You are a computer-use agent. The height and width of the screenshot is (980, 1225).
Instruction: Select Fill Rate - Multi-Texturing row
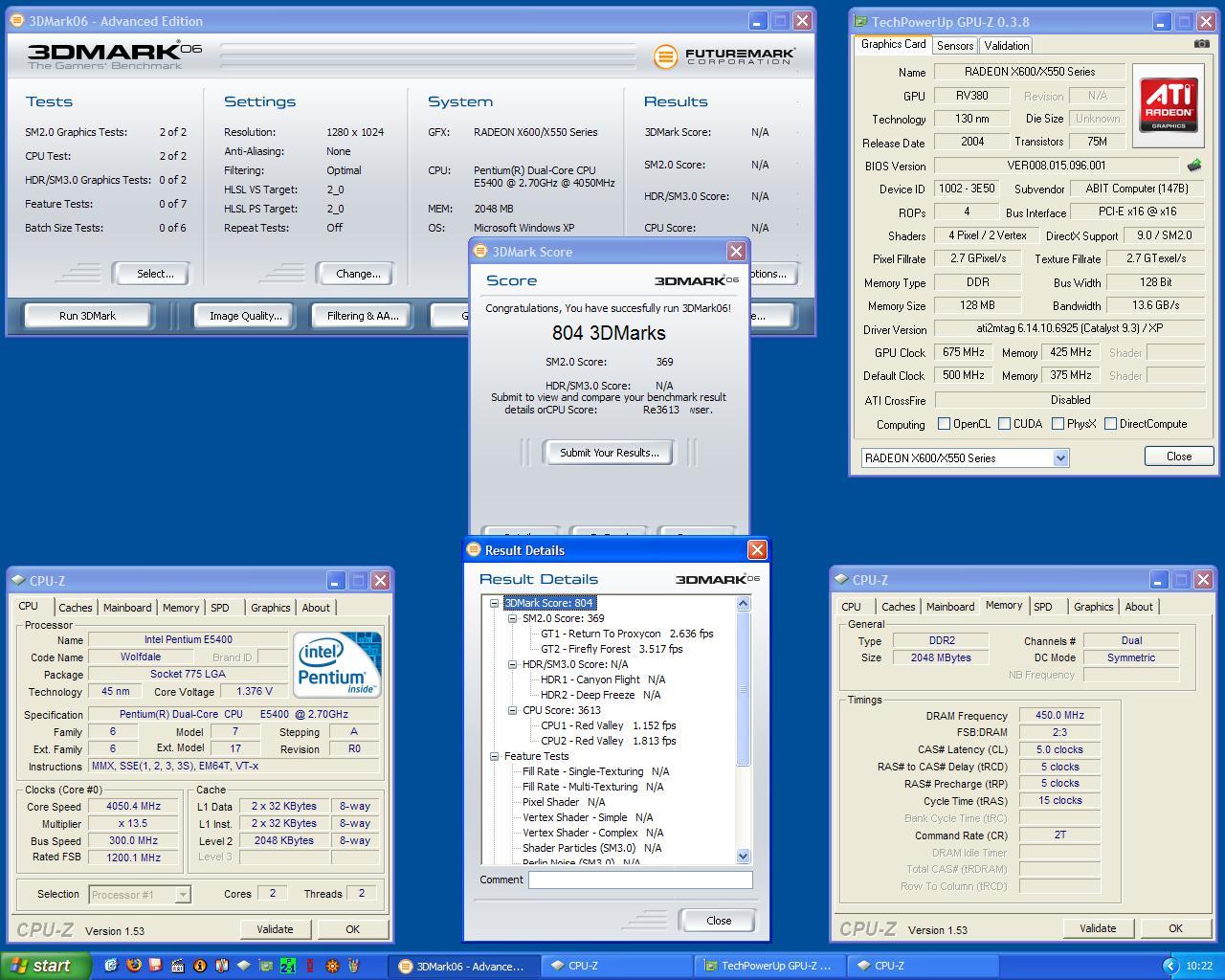pos(593,787)
